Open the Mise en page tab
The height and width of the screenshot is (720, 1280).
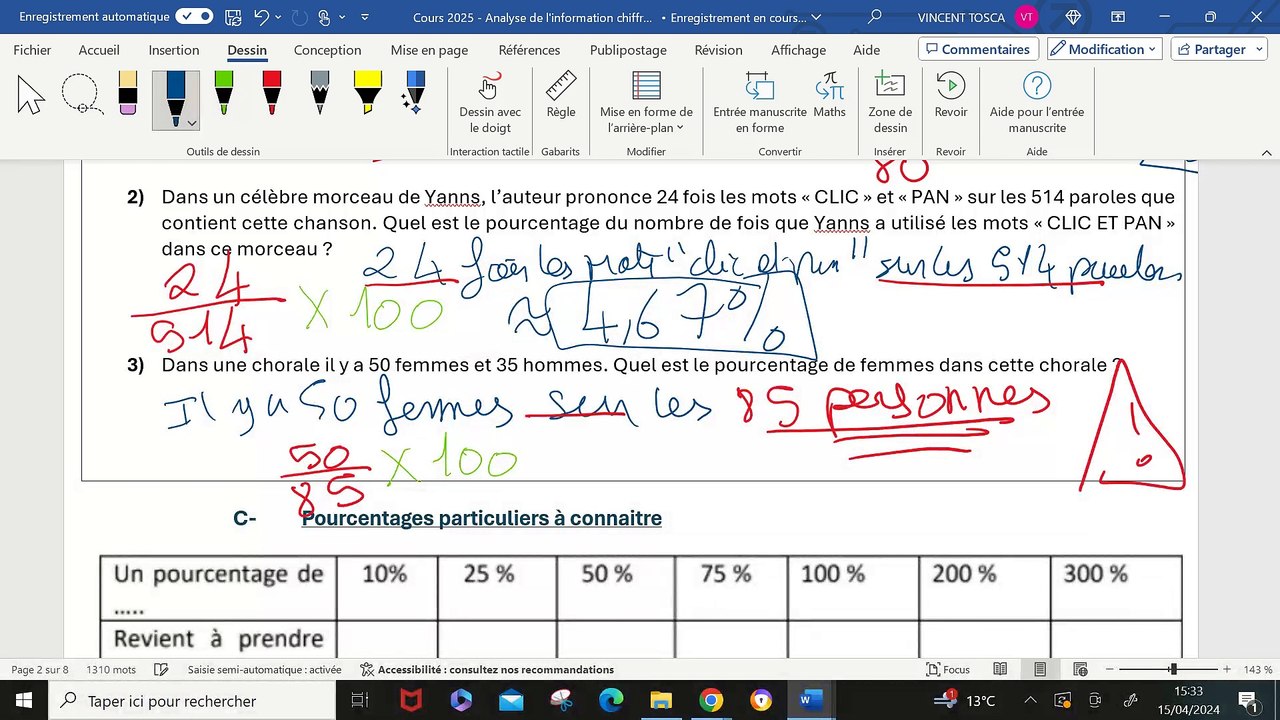tap(429, 50)
